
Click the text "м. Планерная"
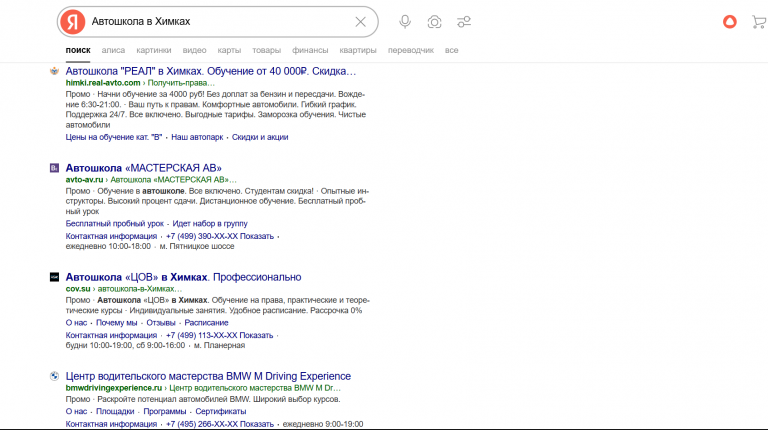219,345
